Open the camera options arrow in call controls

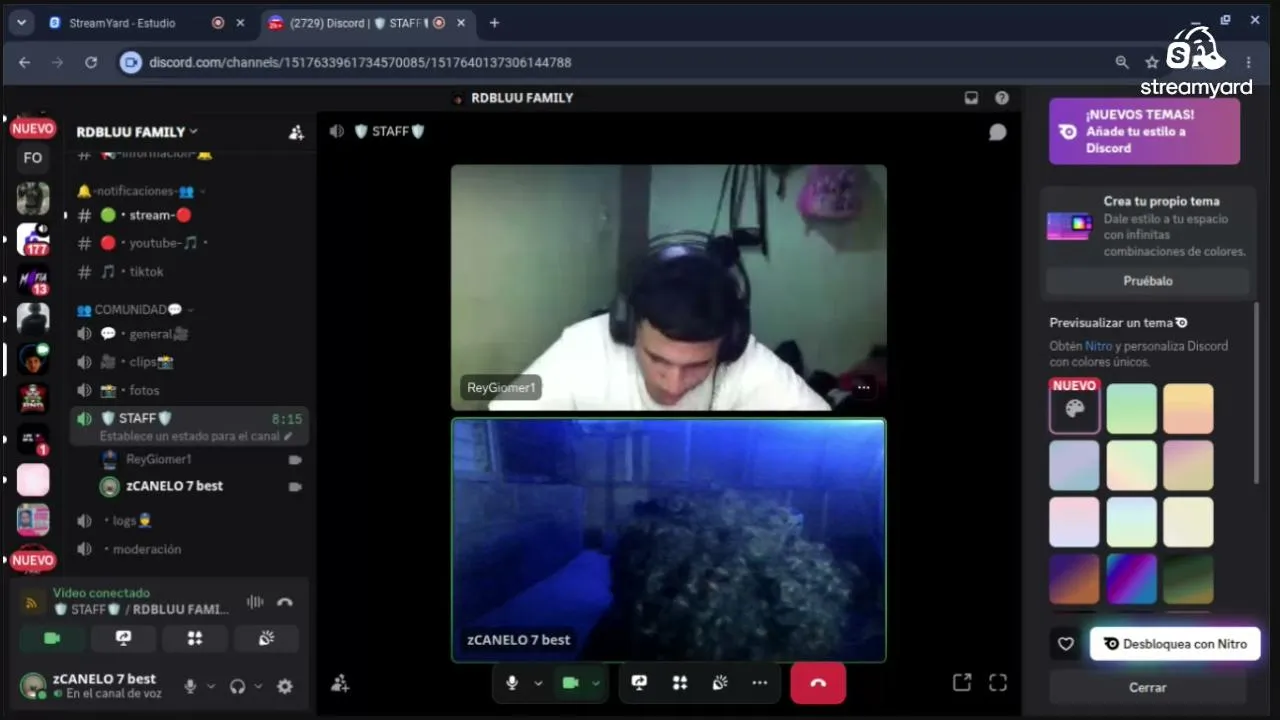click(596, 683)
